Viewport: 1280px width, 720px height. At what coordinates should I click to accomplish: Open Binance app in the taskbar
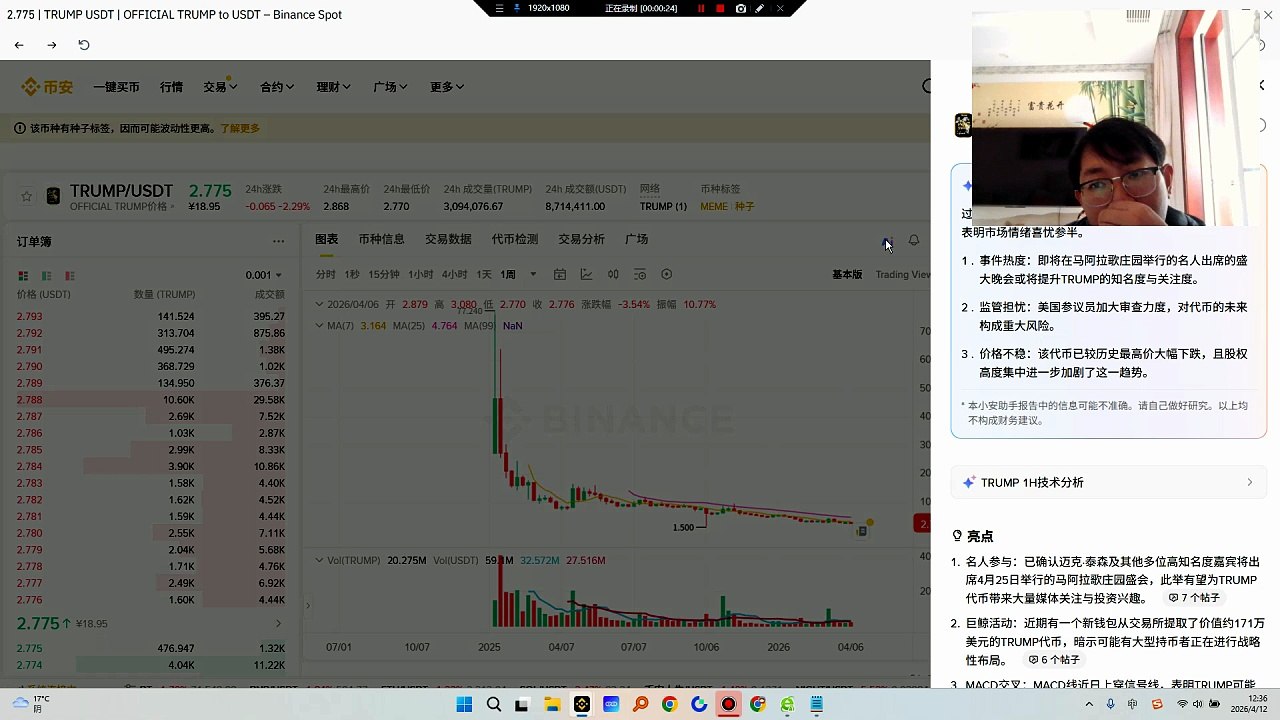point(581,704)
